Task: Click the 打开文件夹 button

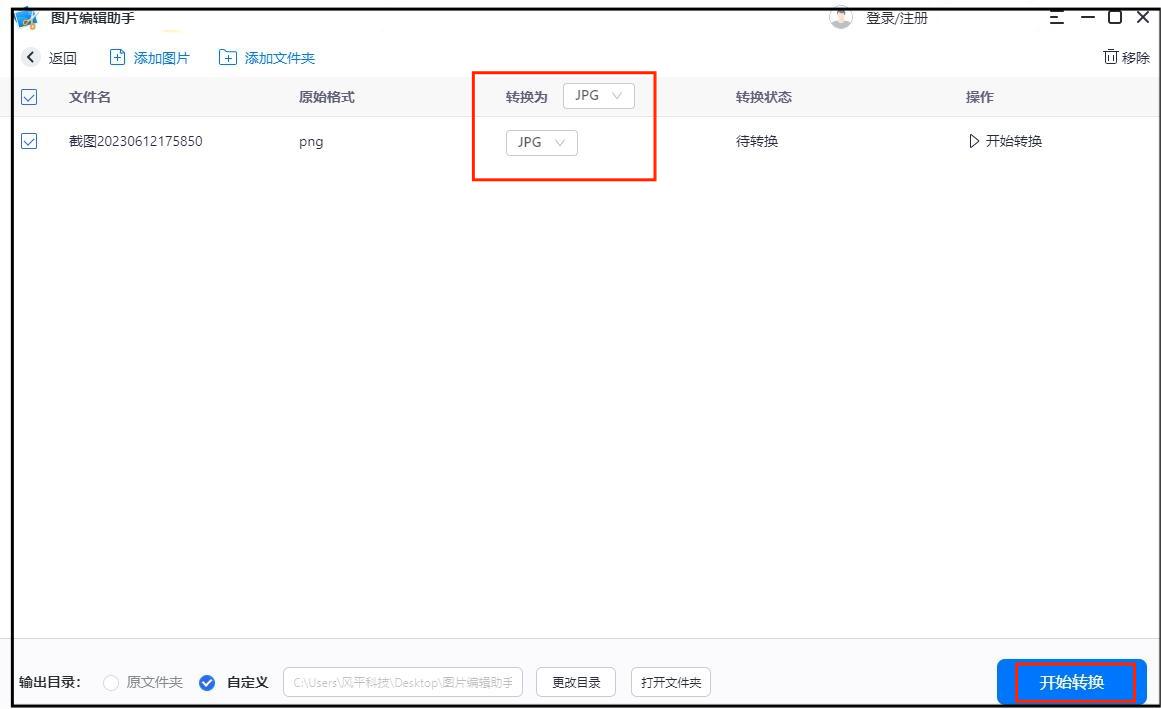Action: (x=670, y=682)
